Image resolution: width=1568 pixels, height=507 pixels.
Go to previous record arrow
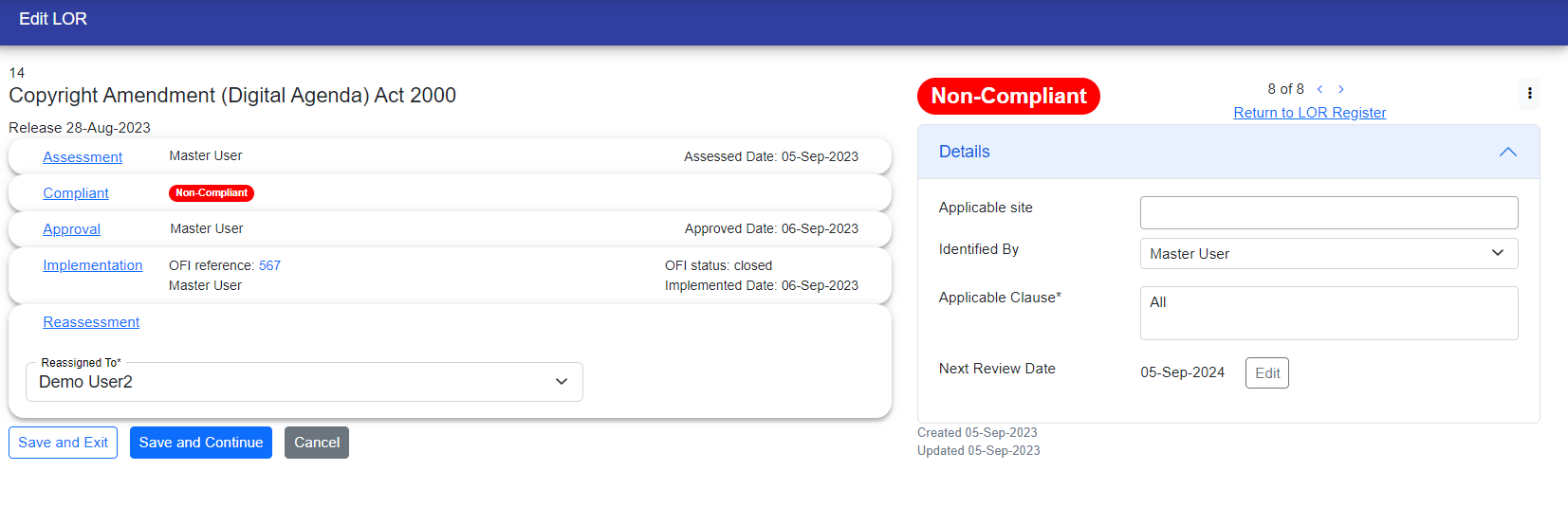pyautogui.click(x=1319, y=89)
